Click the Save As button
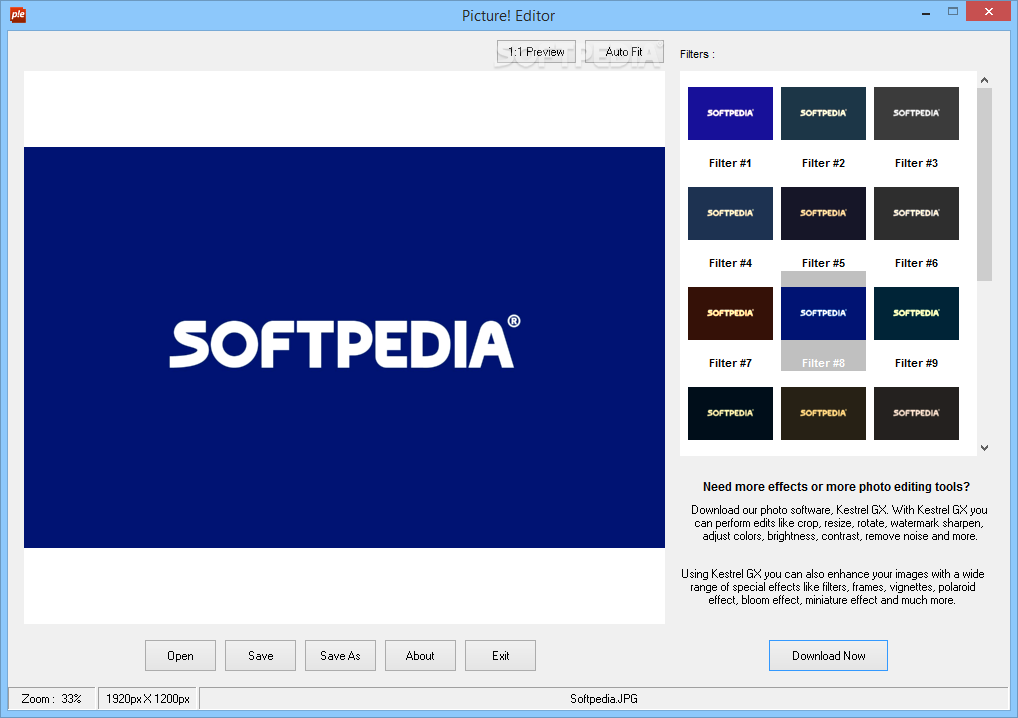Image resolution: width=1018 pixels, height=718 pixels. [340, 656]
